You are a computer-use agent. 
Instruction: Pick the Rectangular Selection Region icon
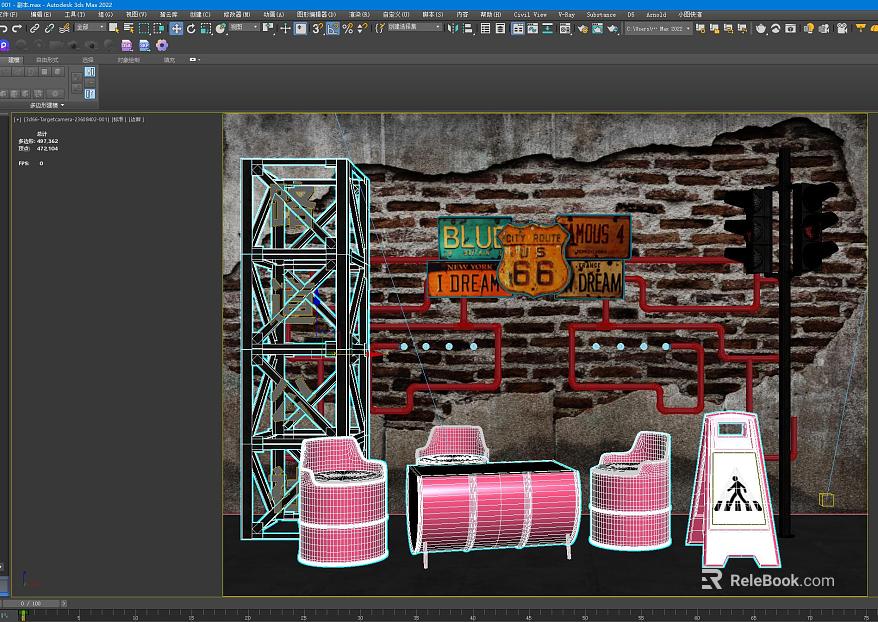pos(144,28)
